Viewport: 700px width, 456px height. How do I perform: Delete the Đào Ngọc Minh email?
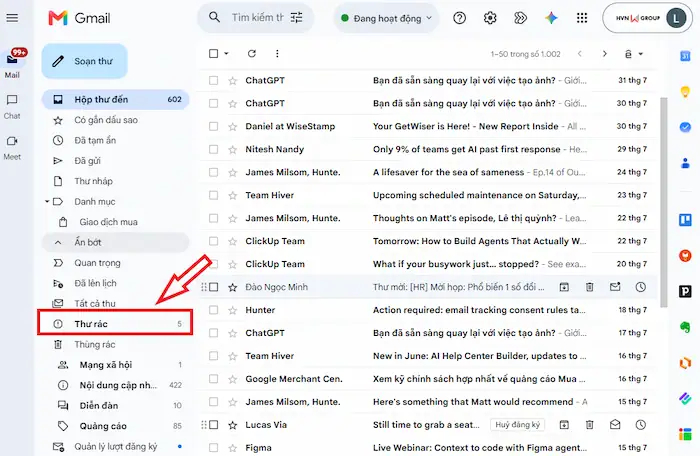pyautogui.click(x=590, y=287)
